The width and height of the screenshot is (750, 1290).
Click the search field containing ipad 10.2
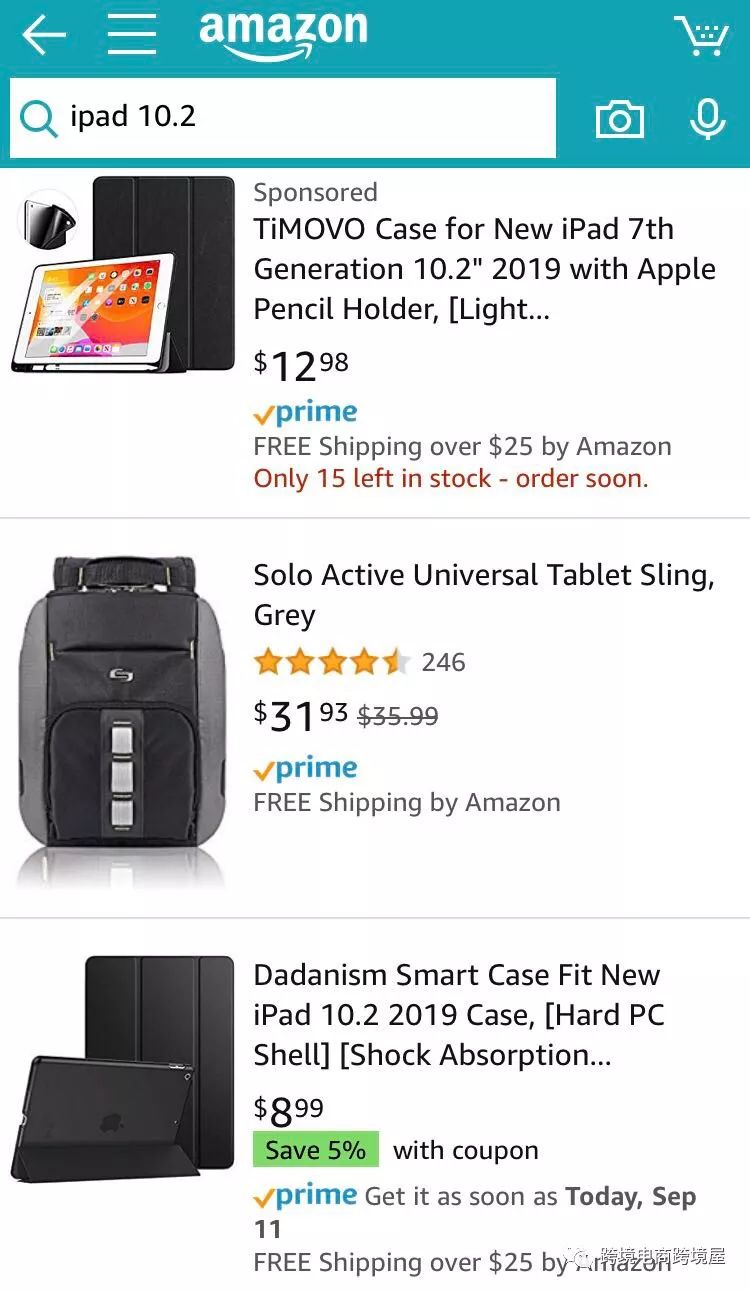(300, 118)
